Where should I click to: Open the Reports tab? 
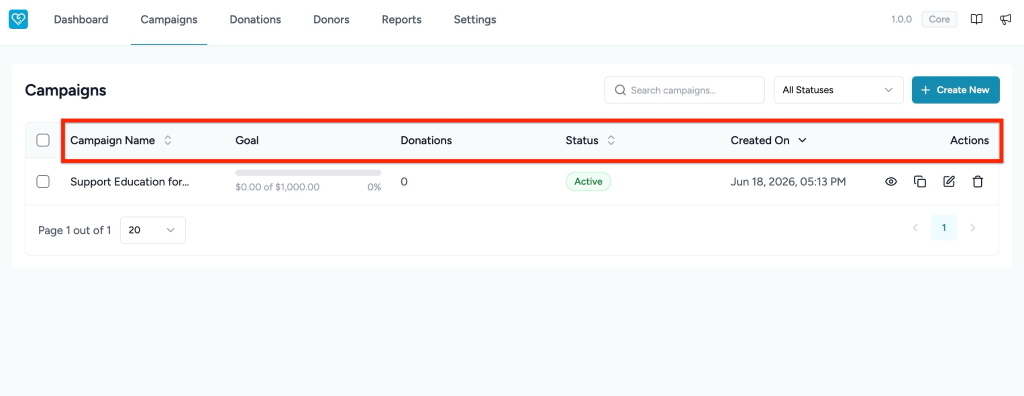coord(402,20)
